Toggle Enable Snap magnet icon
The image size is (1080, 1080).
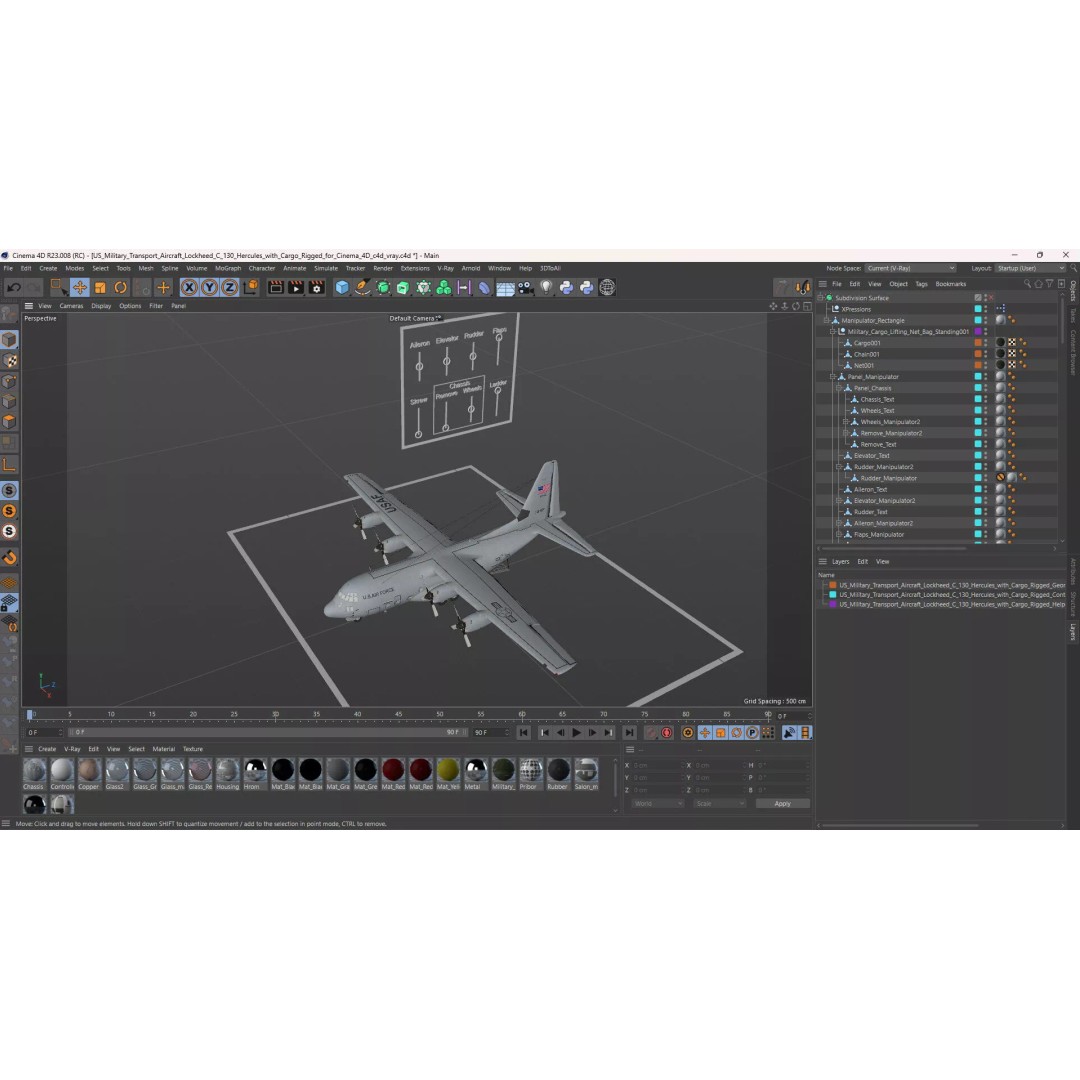(10, 557)
